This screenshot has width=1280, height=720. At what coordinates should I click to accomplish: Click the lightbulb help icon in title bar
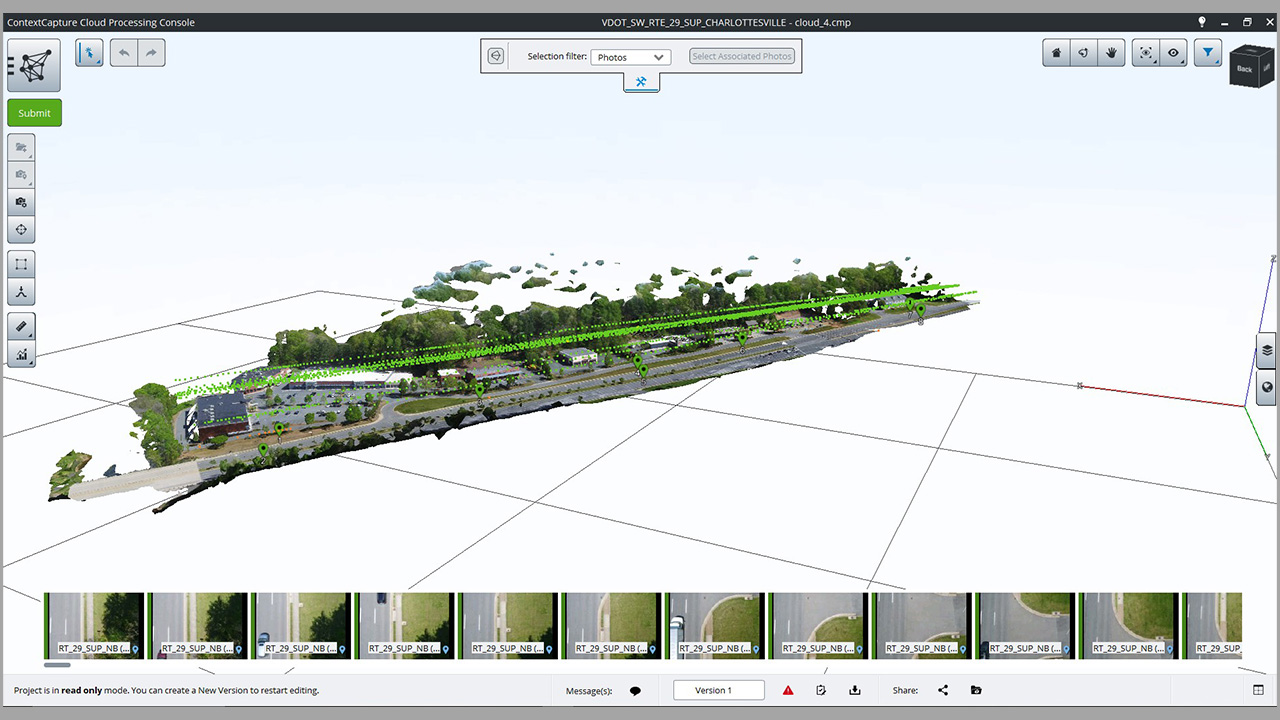click(1202, 22)
